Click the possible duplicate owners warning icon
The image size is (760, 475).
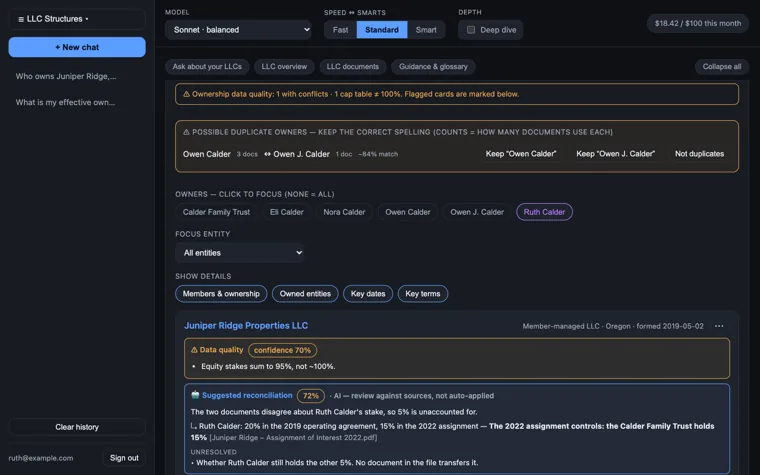[186, 132]
